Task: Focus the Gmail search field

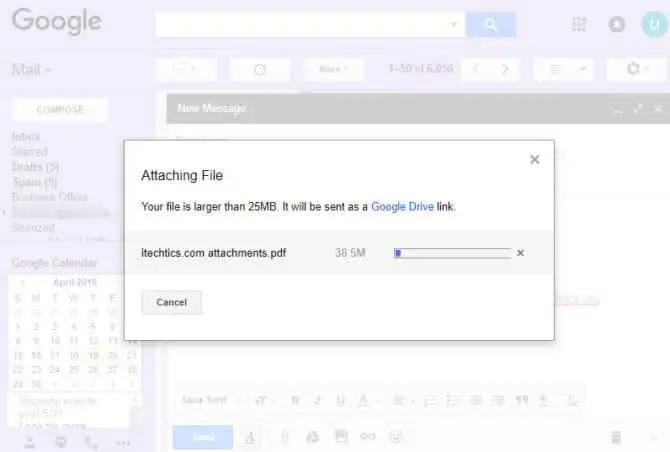Action: click(x=304, y=24)
